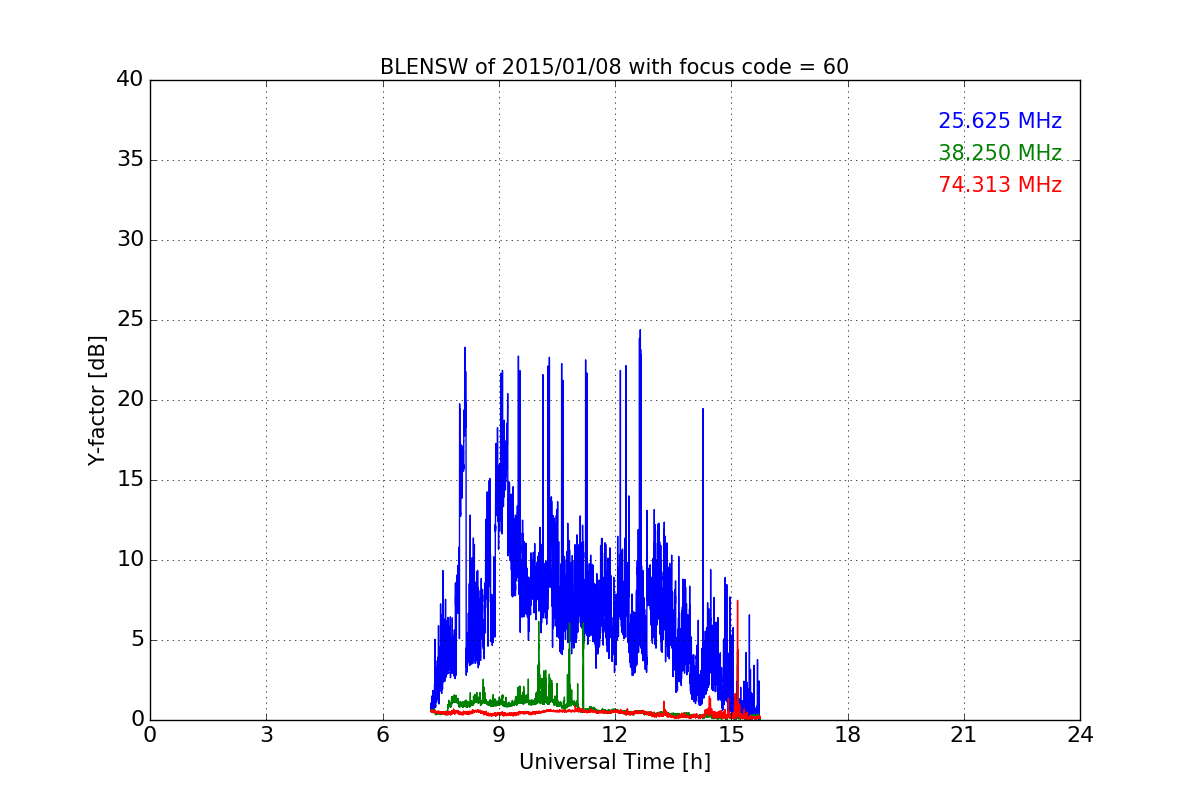
Task: Click y-axis tick label '15'
Action: pyautogui.click(x=130, y=480)
